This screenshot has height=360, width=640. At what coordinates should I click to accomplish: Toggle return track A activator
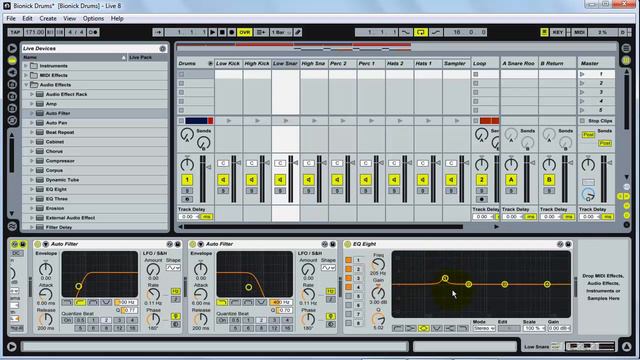(x=511, y=180)
